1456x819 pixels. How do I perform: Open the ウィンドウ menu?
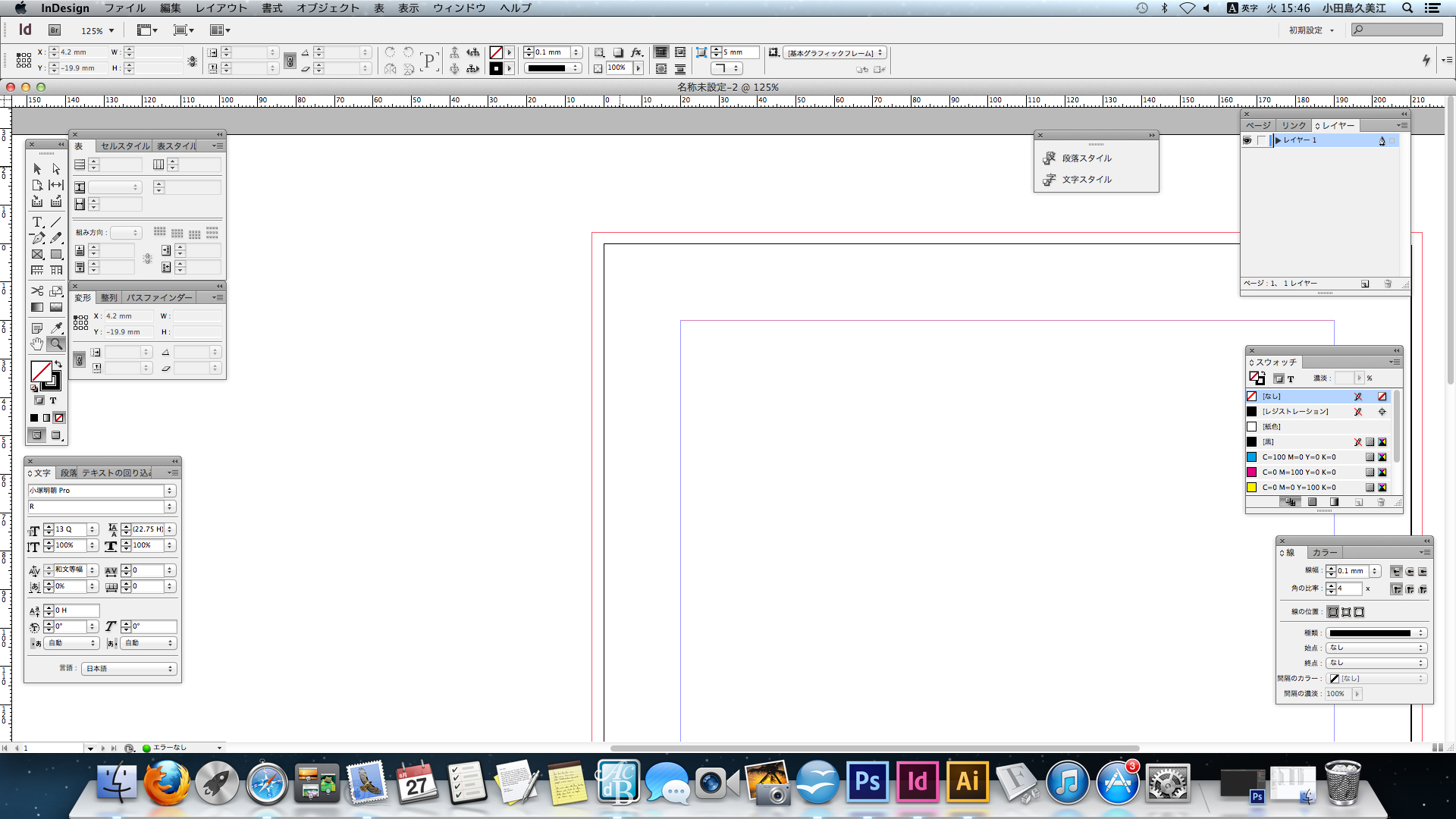(x=459, y=8)
